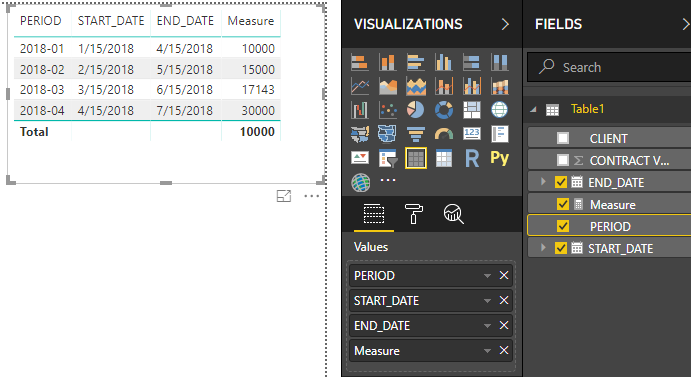
Task: Remove START_DATE from Values
Action: point(504,301)
